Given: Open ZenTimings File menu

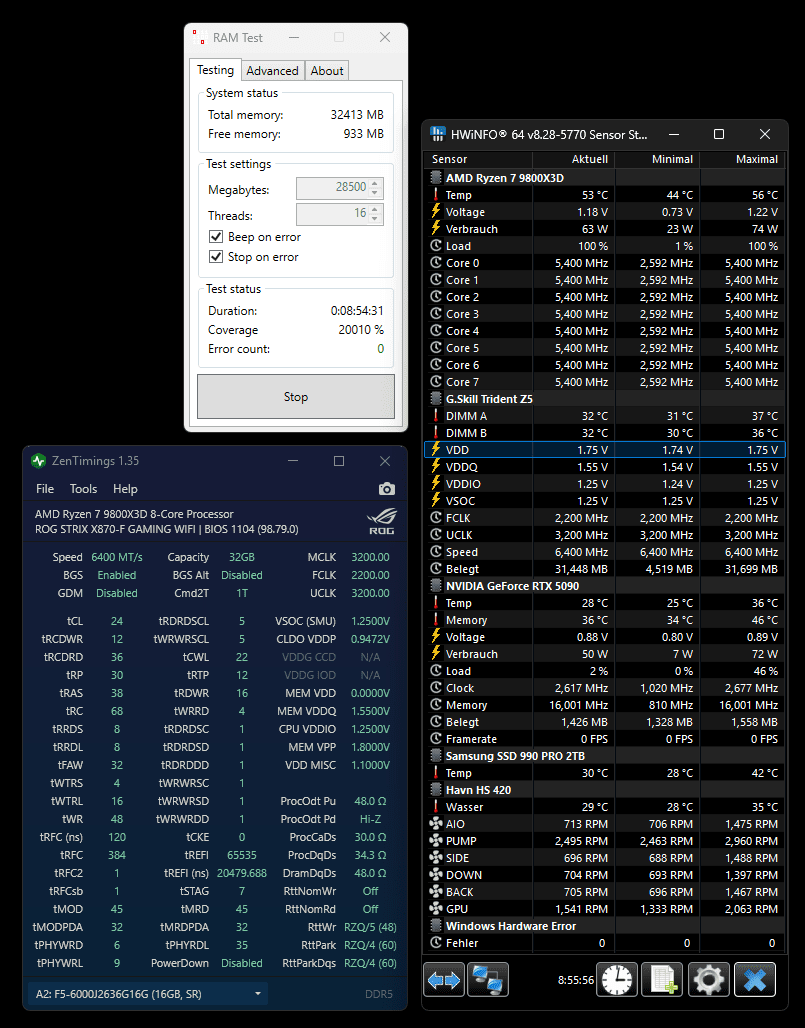Looking at the screenshot, I should click(x=45, y=488).
